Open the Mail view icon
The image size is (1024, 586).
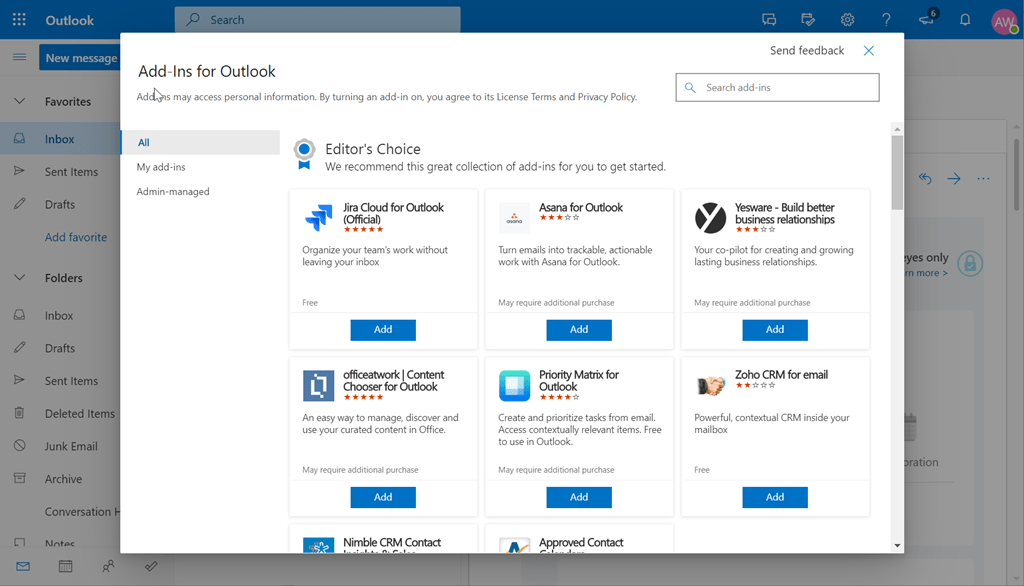coord(23,566)
